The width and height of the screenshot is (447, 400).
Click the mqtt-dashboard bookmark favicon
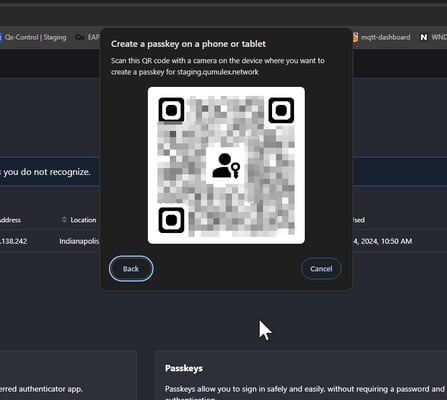pos(355,37)
